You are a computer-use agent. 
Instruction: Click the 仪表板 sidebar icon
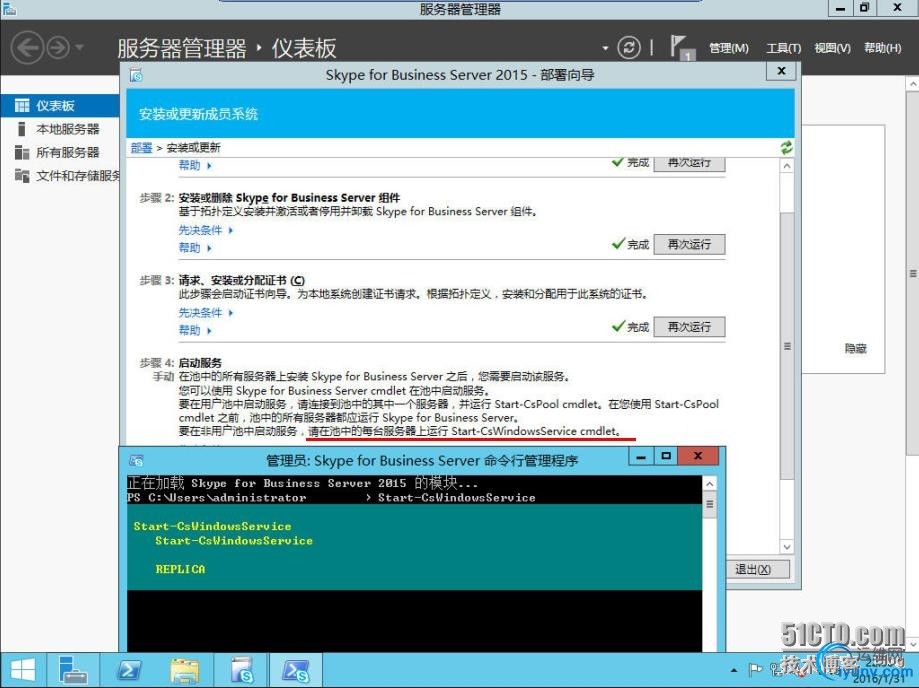[x=22, y=105]
